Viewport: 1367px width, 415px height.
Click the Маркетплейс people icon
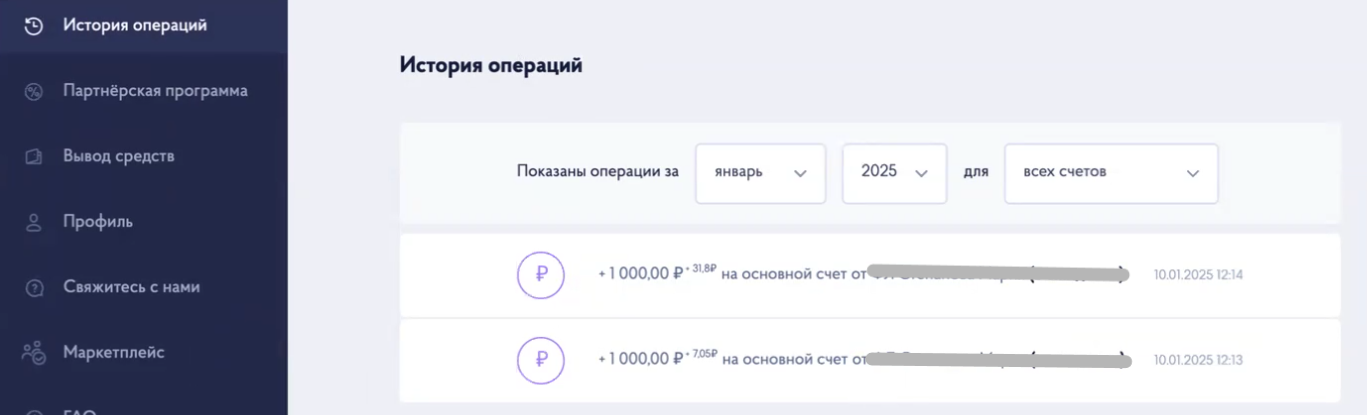pyautogui.click(x=33, y=352)
